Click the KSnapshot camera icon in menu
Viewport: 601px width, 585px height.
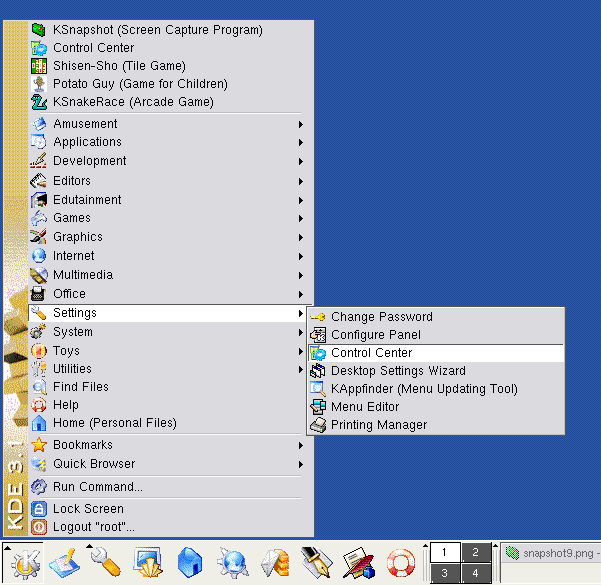[x=39, y=30]
